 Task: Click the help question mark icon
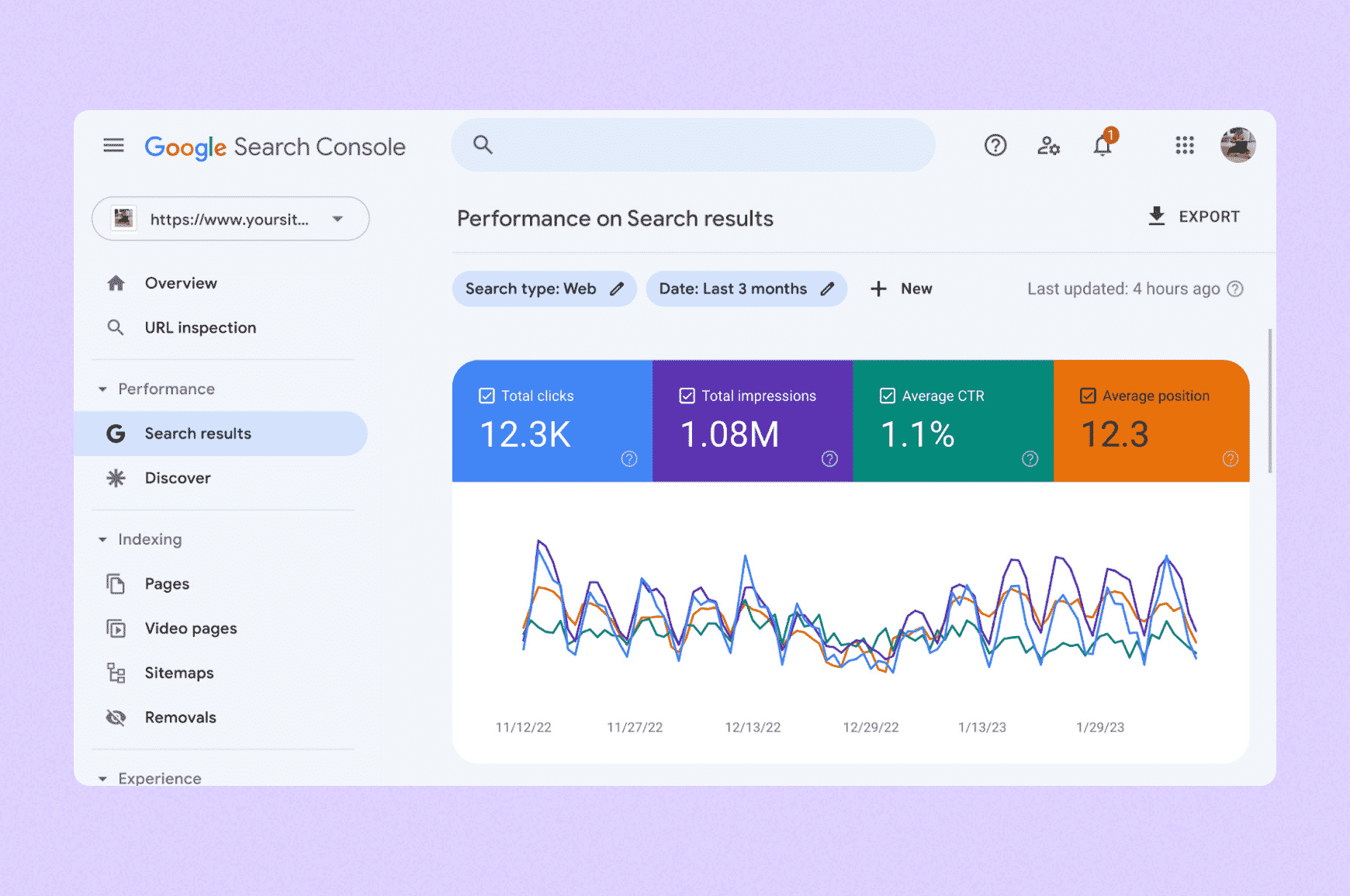tap(995, 145)
